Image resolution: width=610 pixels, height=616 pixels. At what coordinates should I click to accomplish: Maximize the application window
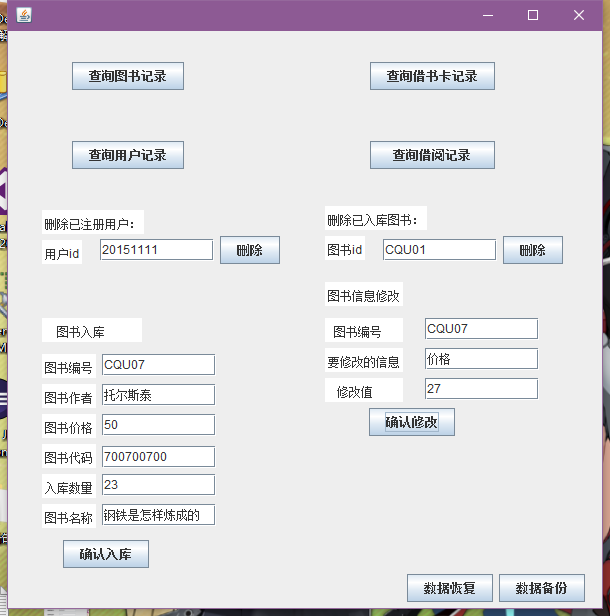coord(533,15)
